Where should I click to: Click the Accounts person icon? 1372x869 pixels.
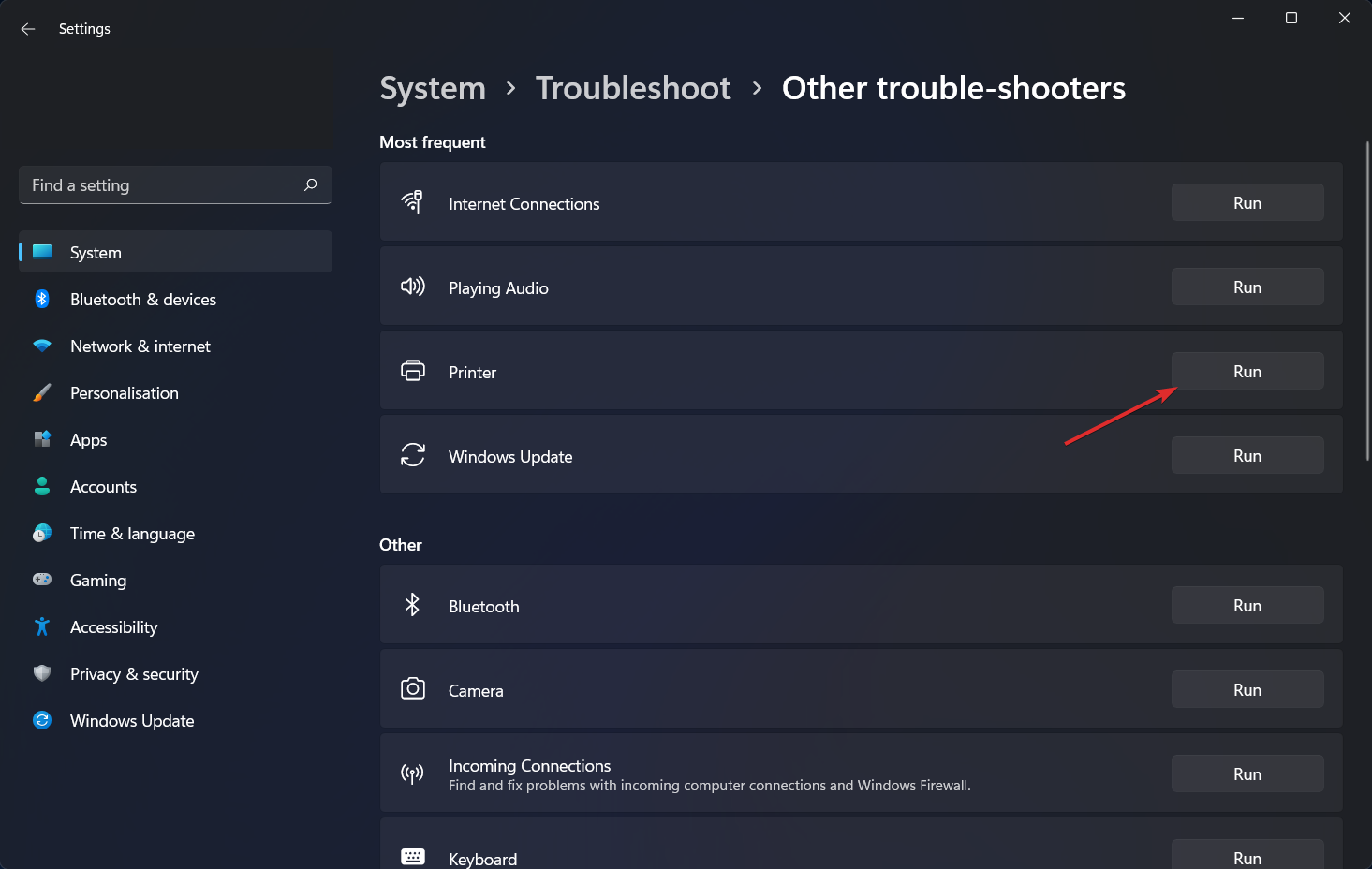(x=42, y=486)
